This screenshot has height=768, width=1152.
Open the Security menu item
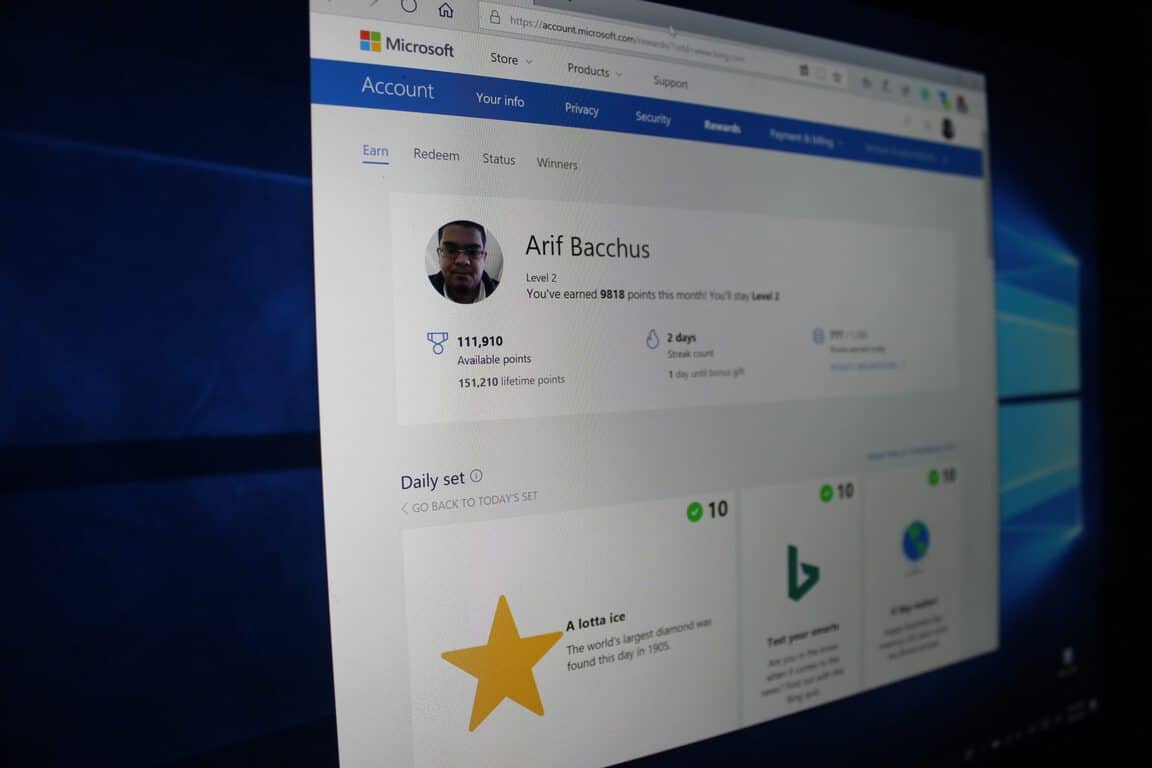tap(652, 118)
